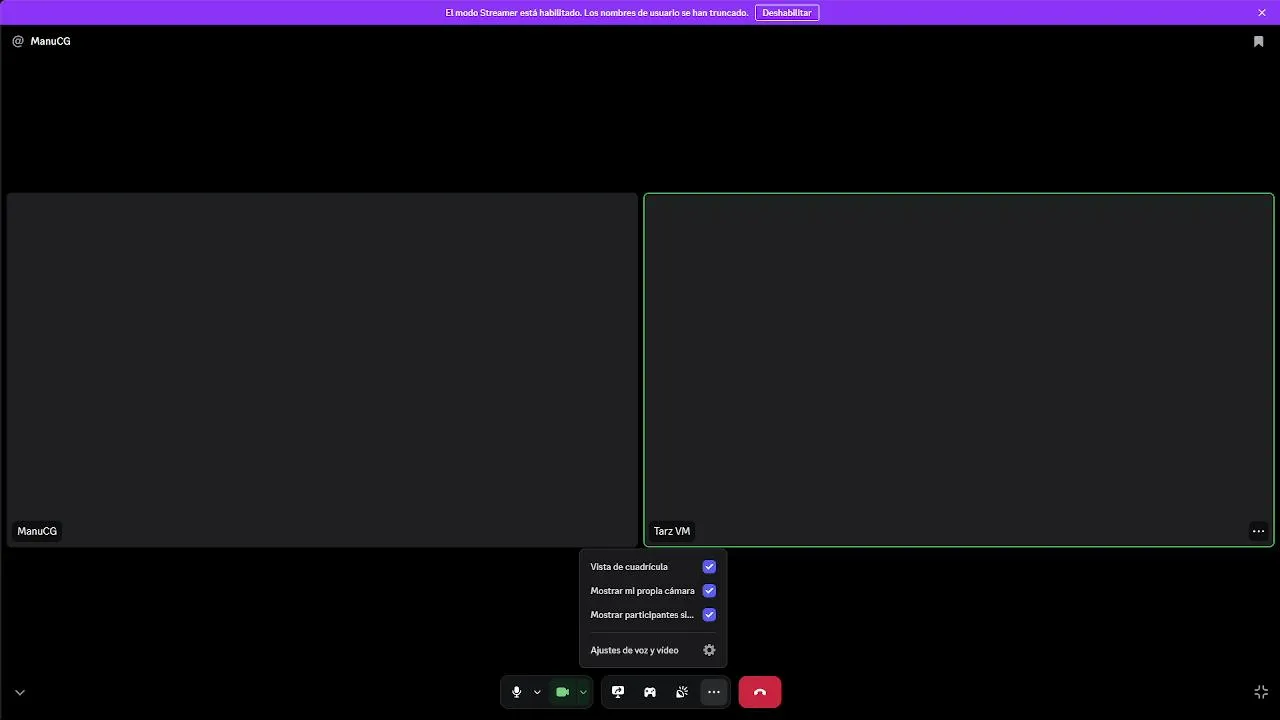
Task: Click the bookmark-shaped icon at the top right
Action: 1259,42
